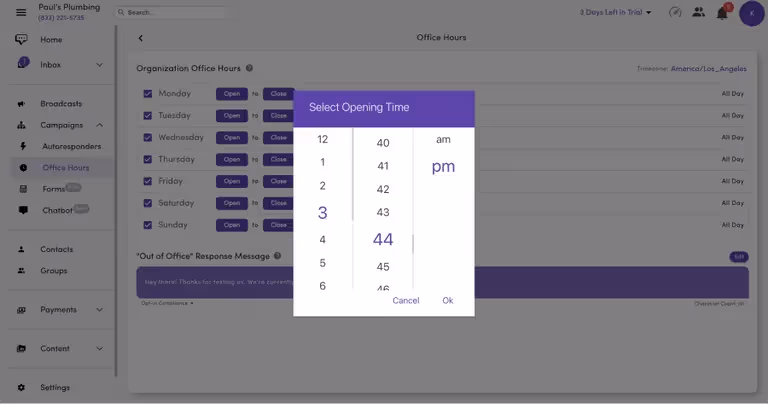Select hour 4 in time picker
Image resolution: width=768 pixels, height=404 pixels.
322,239
